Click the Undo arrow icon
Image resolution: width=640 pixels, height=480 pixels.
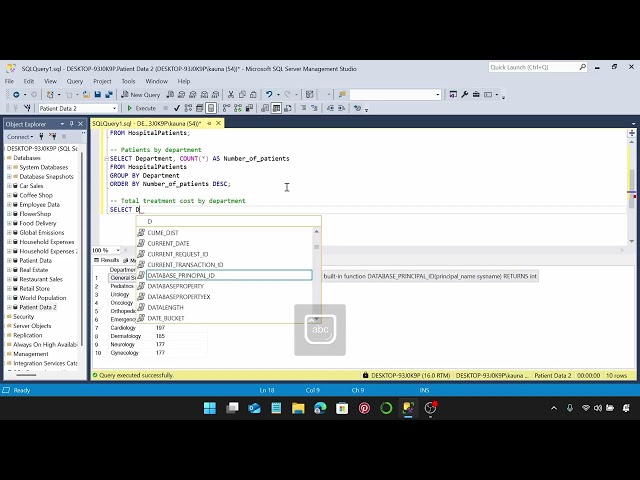point(269,95)
